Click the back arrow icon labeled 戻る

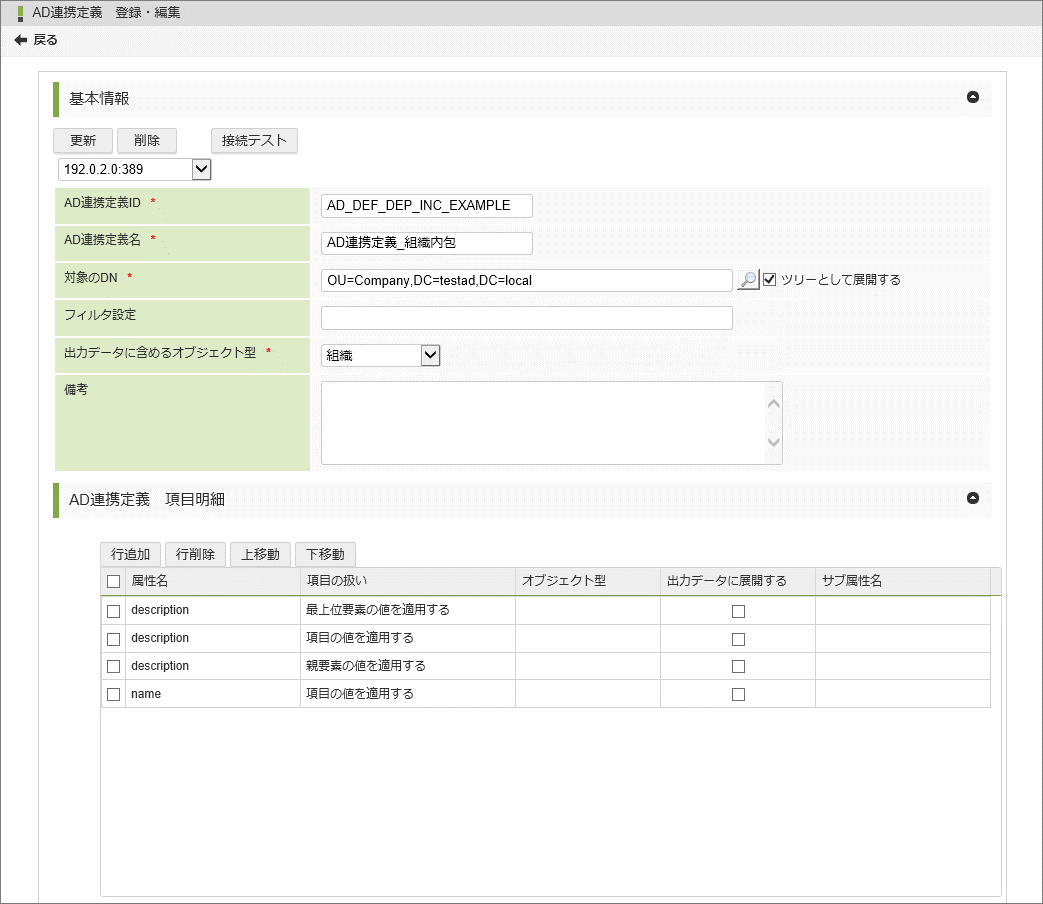[21, 40]
